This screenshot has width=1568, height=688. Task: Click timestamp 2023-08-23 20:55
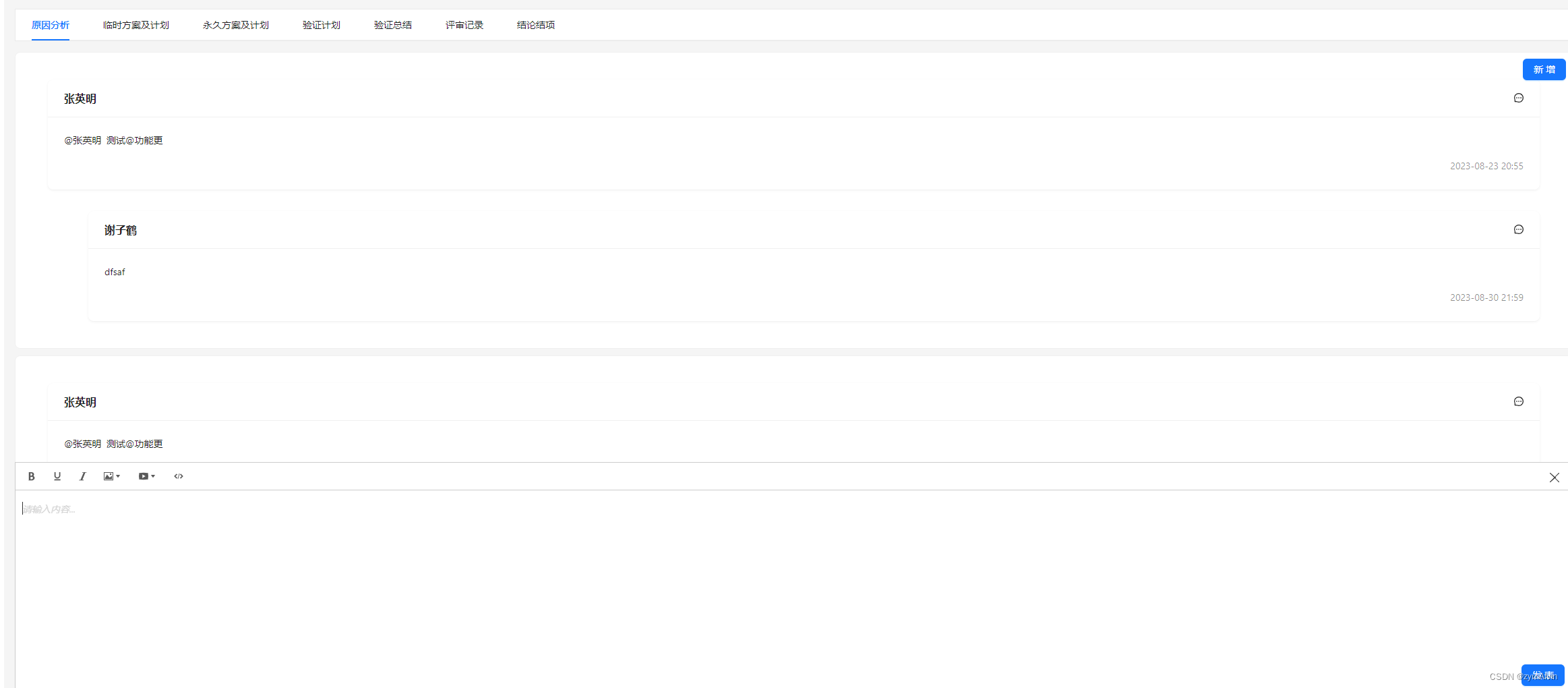(1486, 166)
